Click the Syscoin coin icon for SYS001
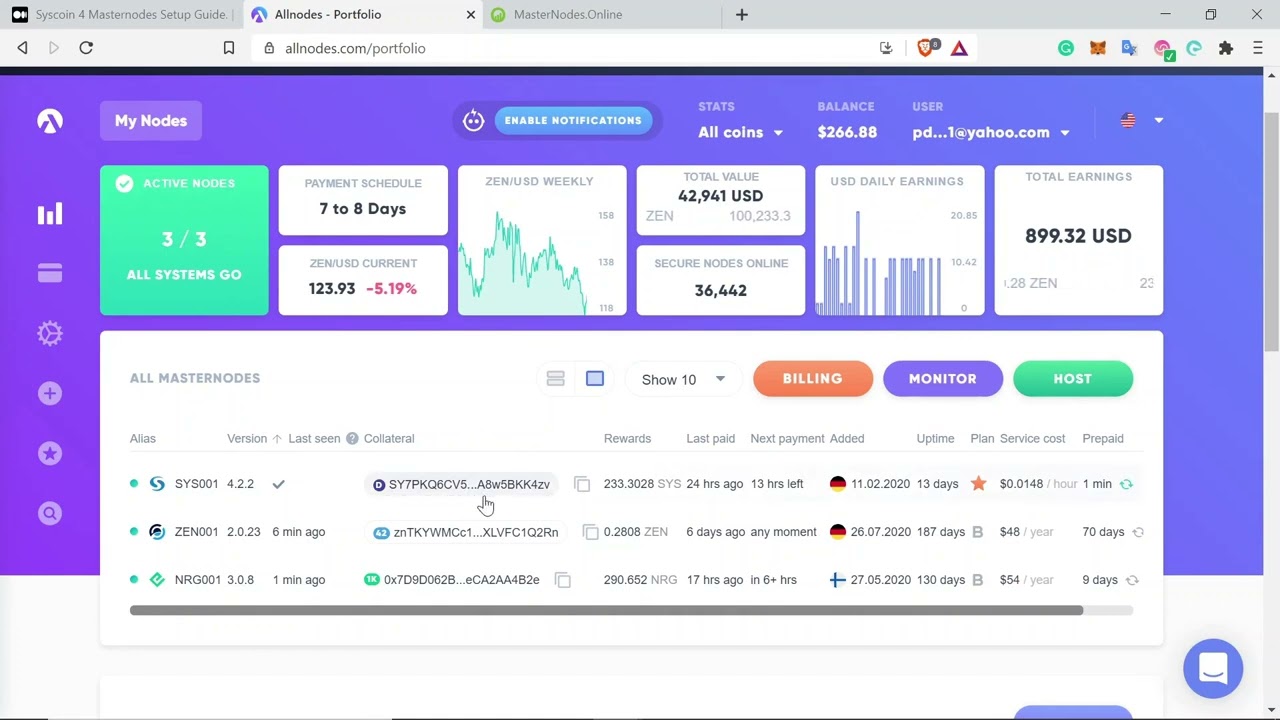The height and width of the screenshot is (720, 1280). tap(157, 484)
